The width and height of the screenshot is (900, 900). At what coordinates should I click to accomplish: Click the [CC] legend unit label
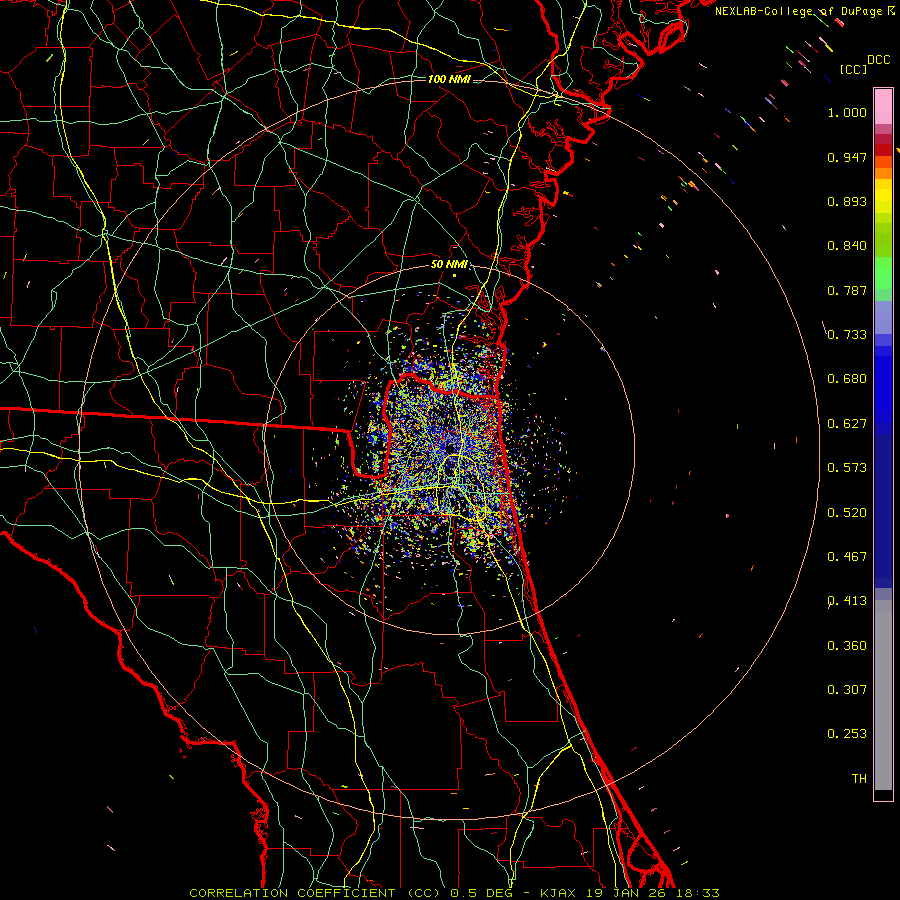[x=853, y=69]
